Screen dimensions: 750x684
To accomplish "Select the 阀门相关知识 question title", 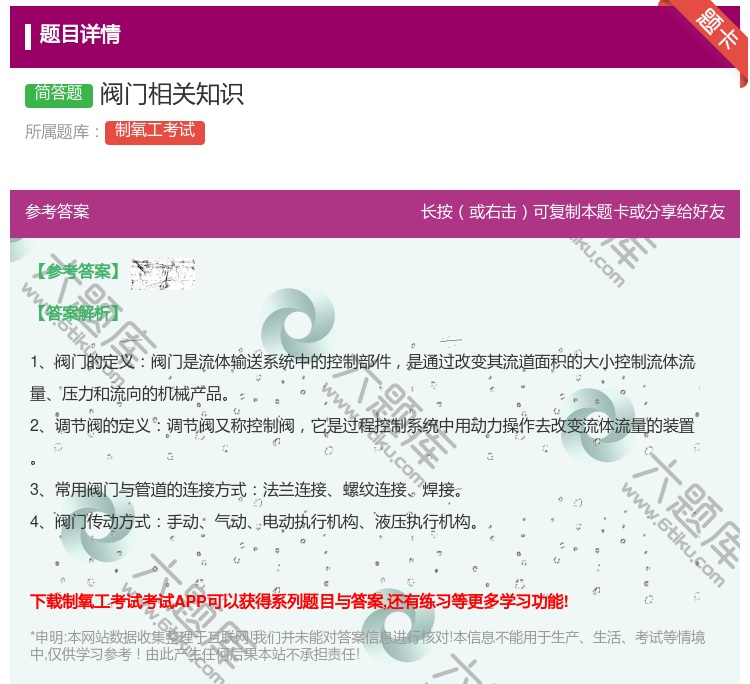I will (172, 94).
